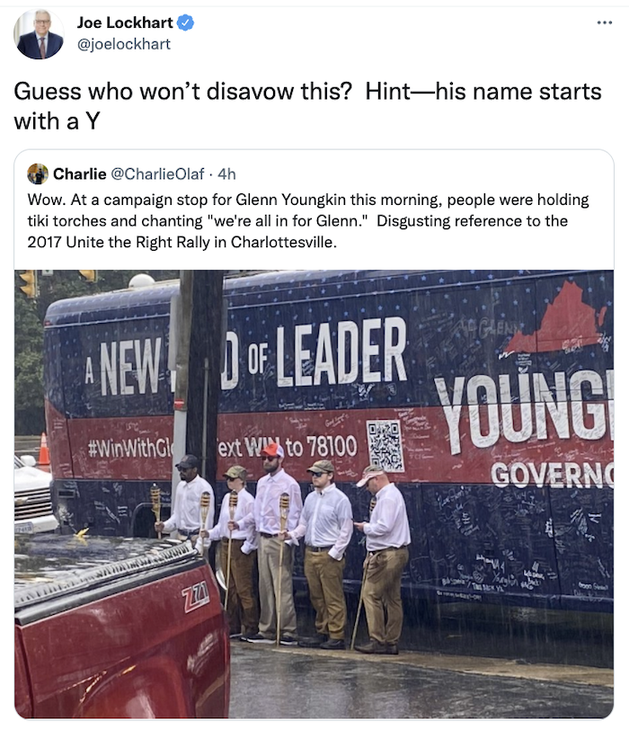
Task: Click the main tweet text about disavowing
Action: [307, 106]
